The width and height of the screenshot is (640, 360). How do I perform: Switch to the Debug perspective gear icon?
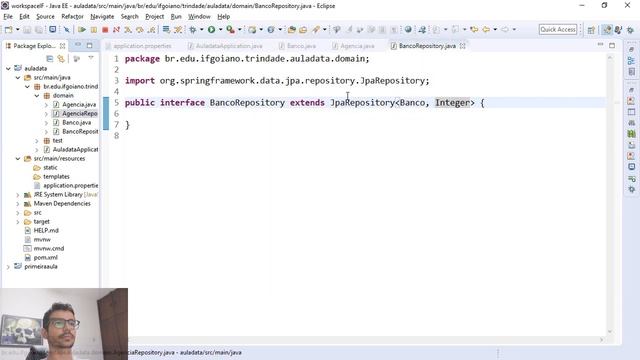(630, 30)
